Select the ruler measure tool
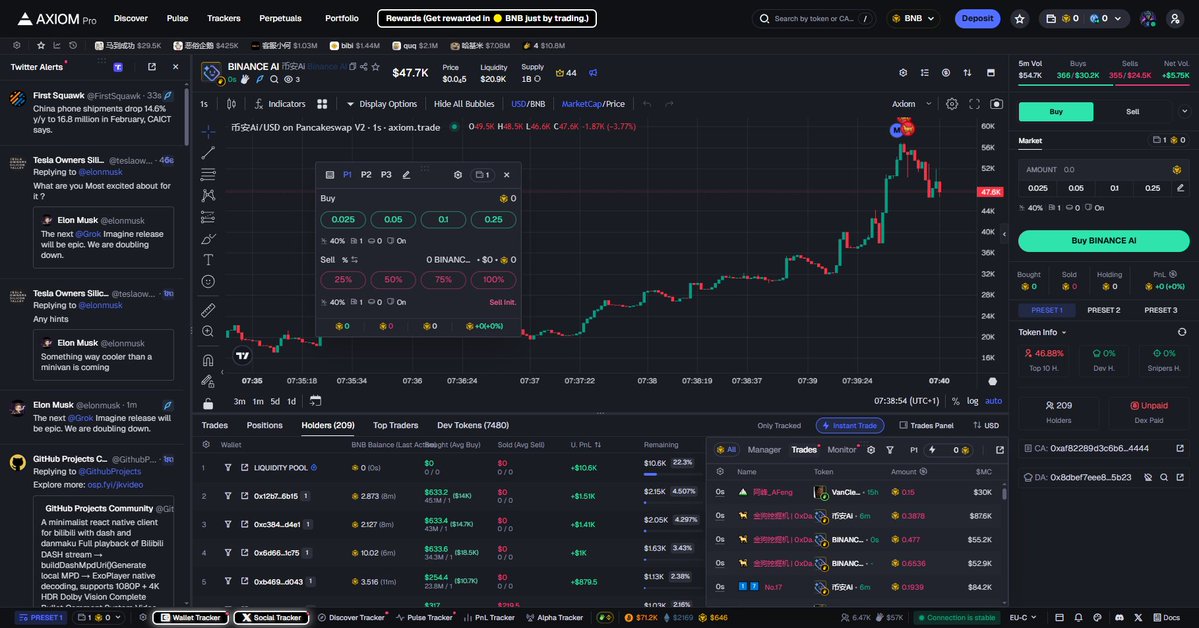1199x628 pixels. (x=208, y=310)
